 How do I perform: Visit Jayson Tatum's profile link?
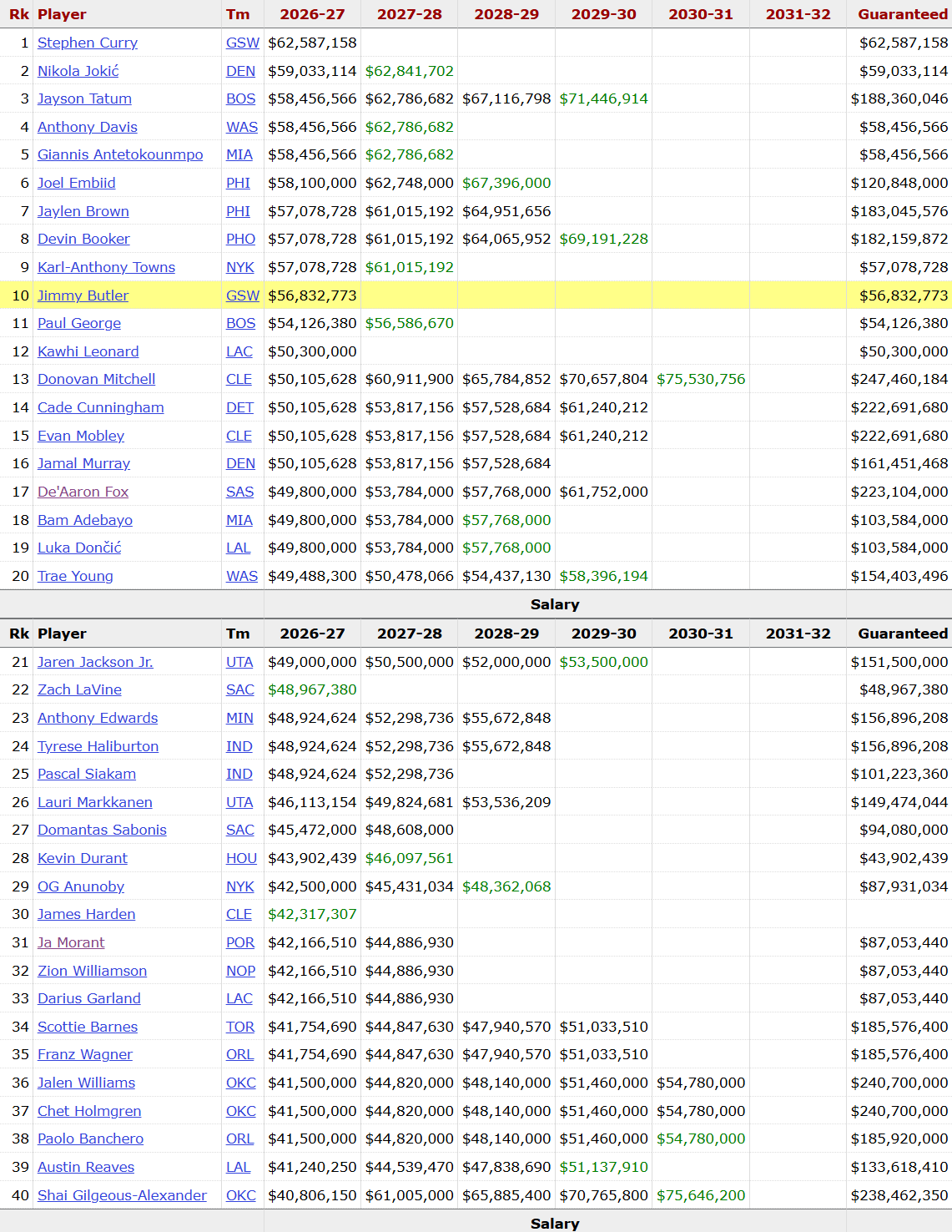point(84,98)
